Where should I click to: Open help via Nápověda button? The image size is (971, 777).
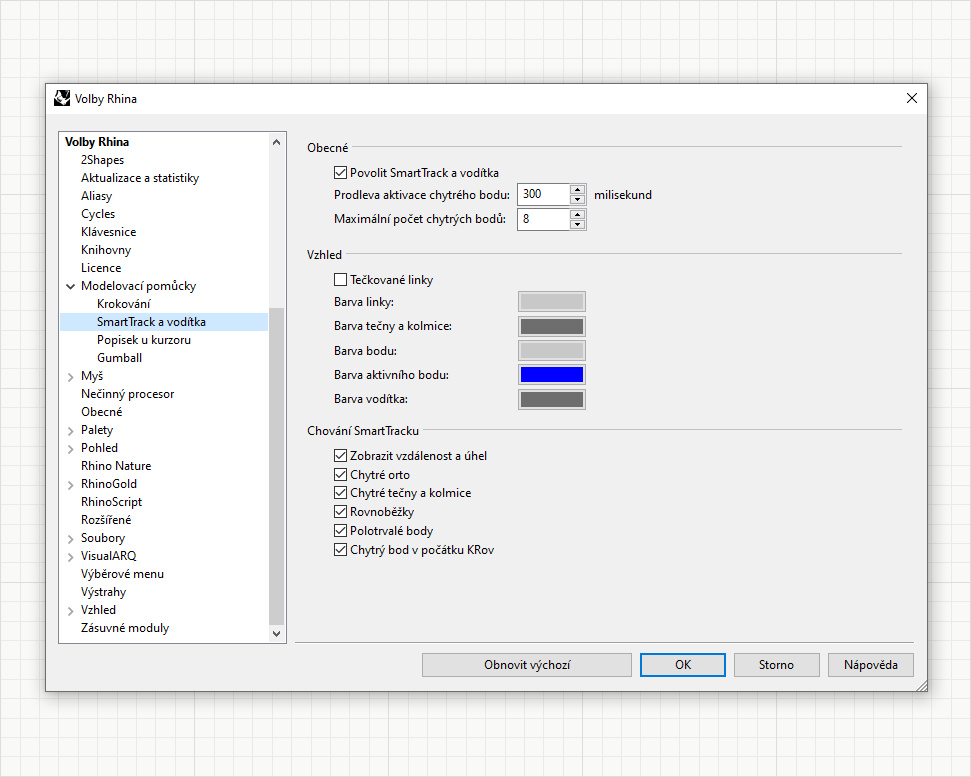871,665
